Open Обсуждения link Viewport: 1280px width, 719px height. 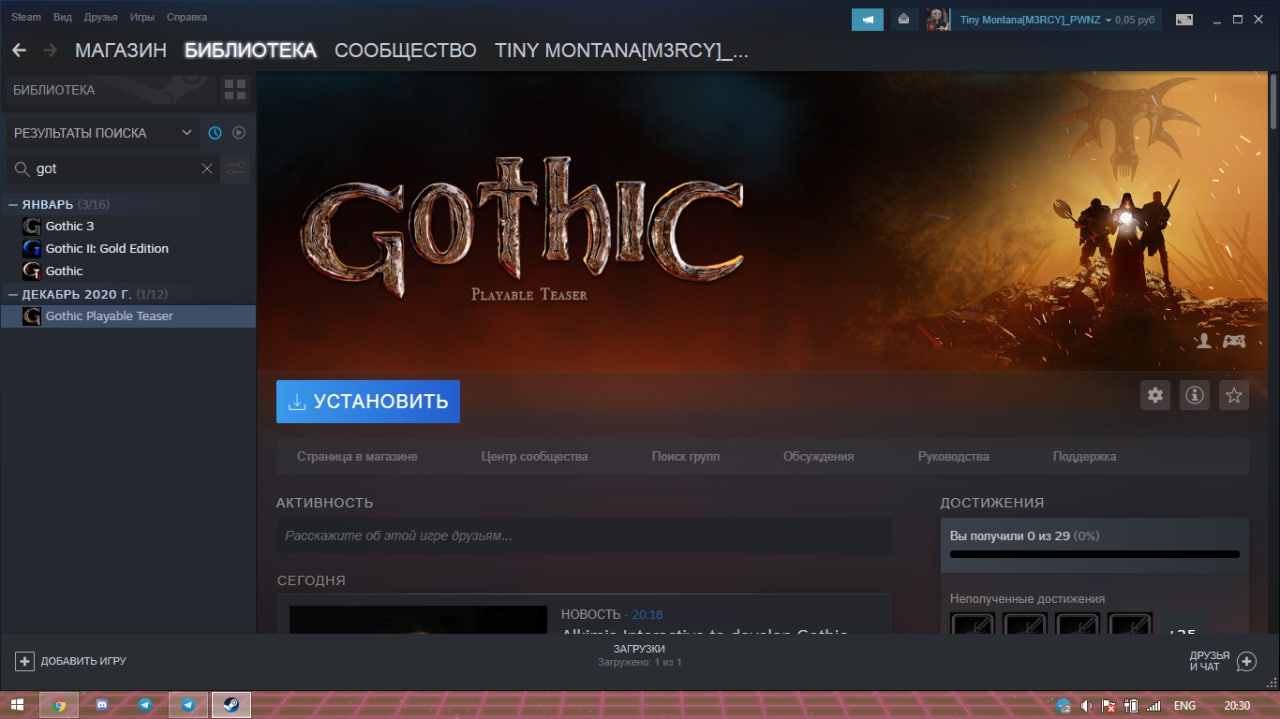(818, 456)
